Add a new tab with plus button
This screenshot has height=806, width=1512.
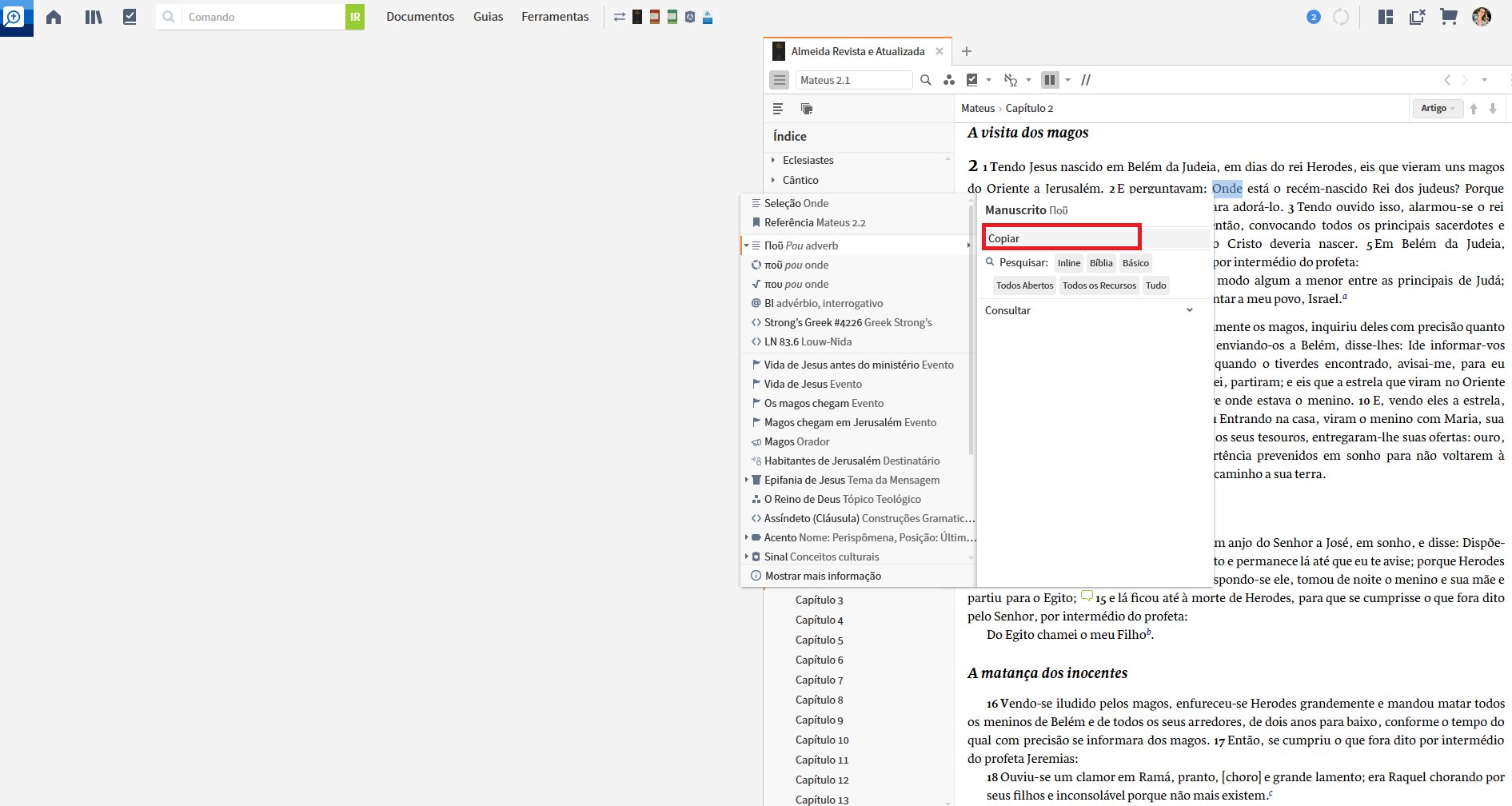[x=966, y=51]
